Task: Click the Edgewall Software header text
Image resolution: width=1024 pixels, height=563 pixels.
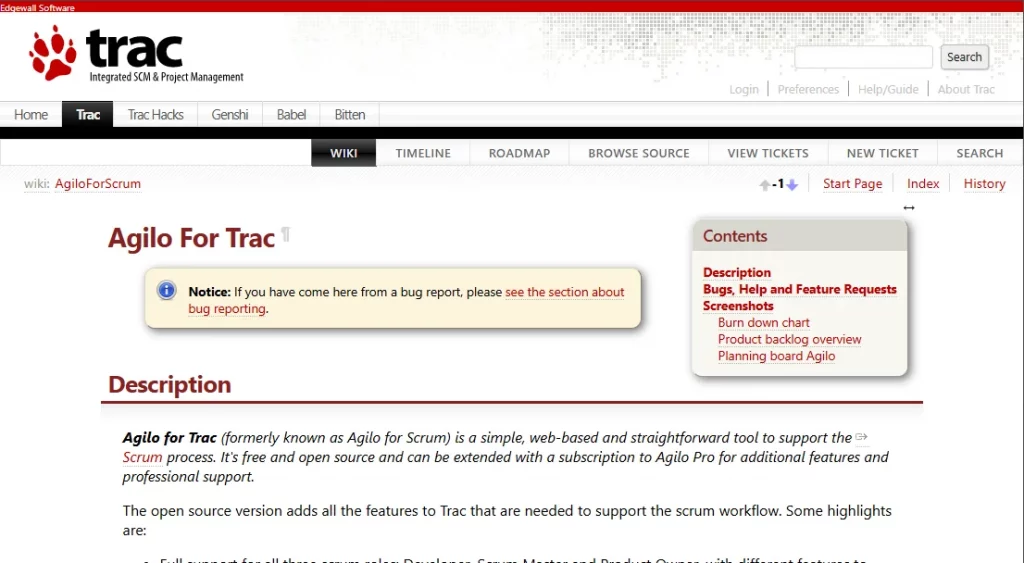Action: coord(37,7)
